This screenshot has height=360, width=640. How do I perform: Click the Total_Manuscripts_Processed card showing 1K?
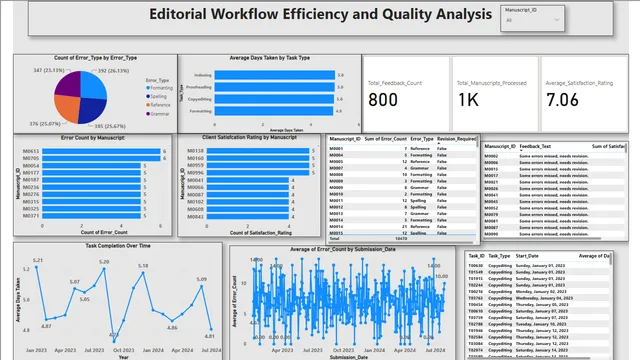click(x=495, y=94)
